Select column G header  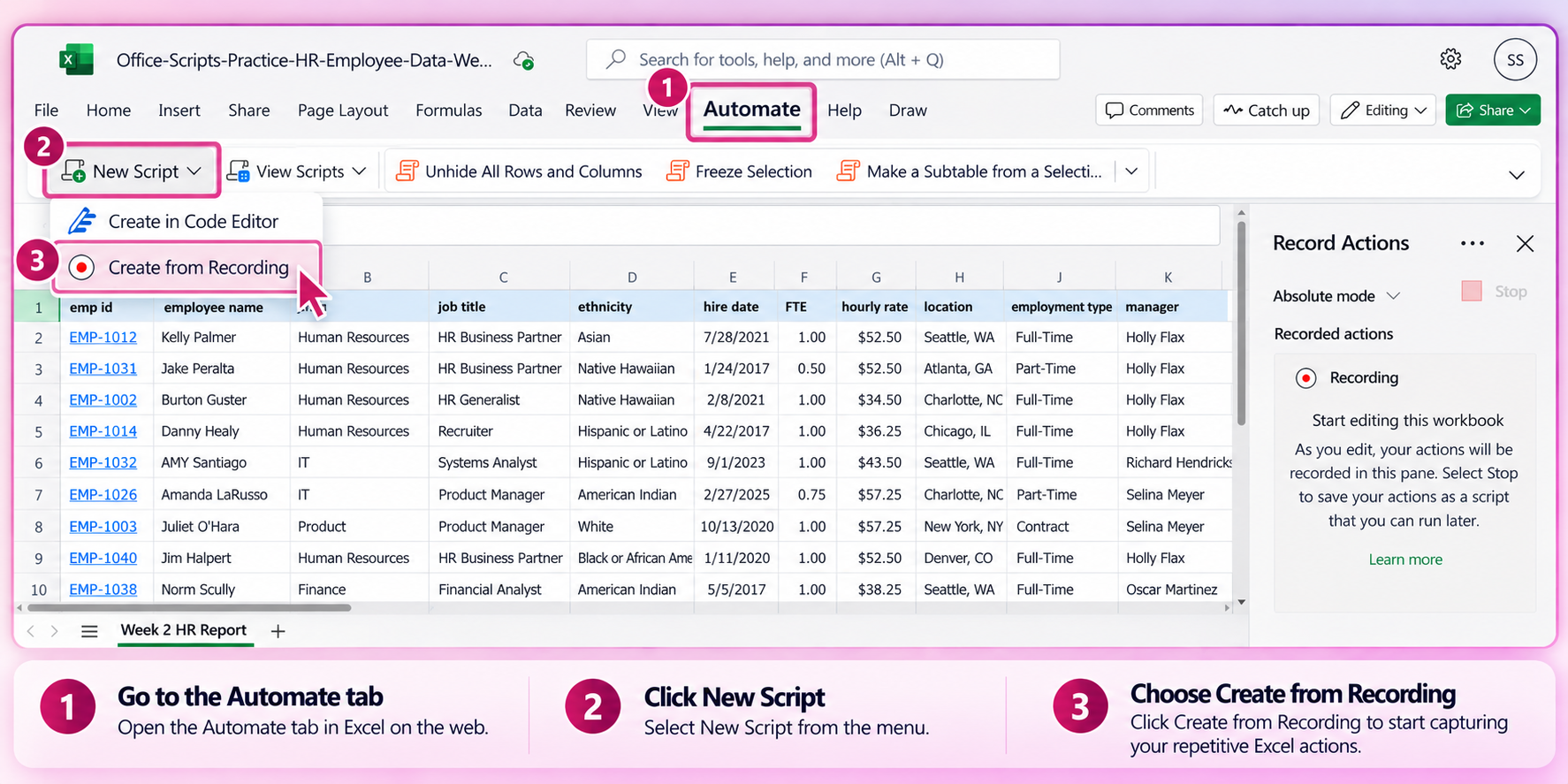point(876,277)
